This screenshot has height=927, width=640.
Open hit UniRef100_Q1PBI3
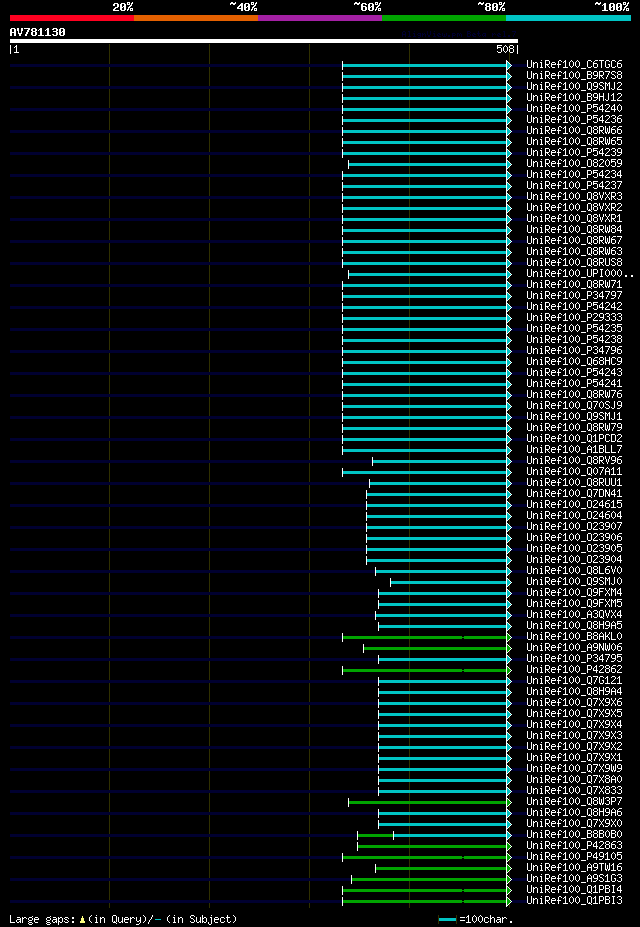point(574,902)
